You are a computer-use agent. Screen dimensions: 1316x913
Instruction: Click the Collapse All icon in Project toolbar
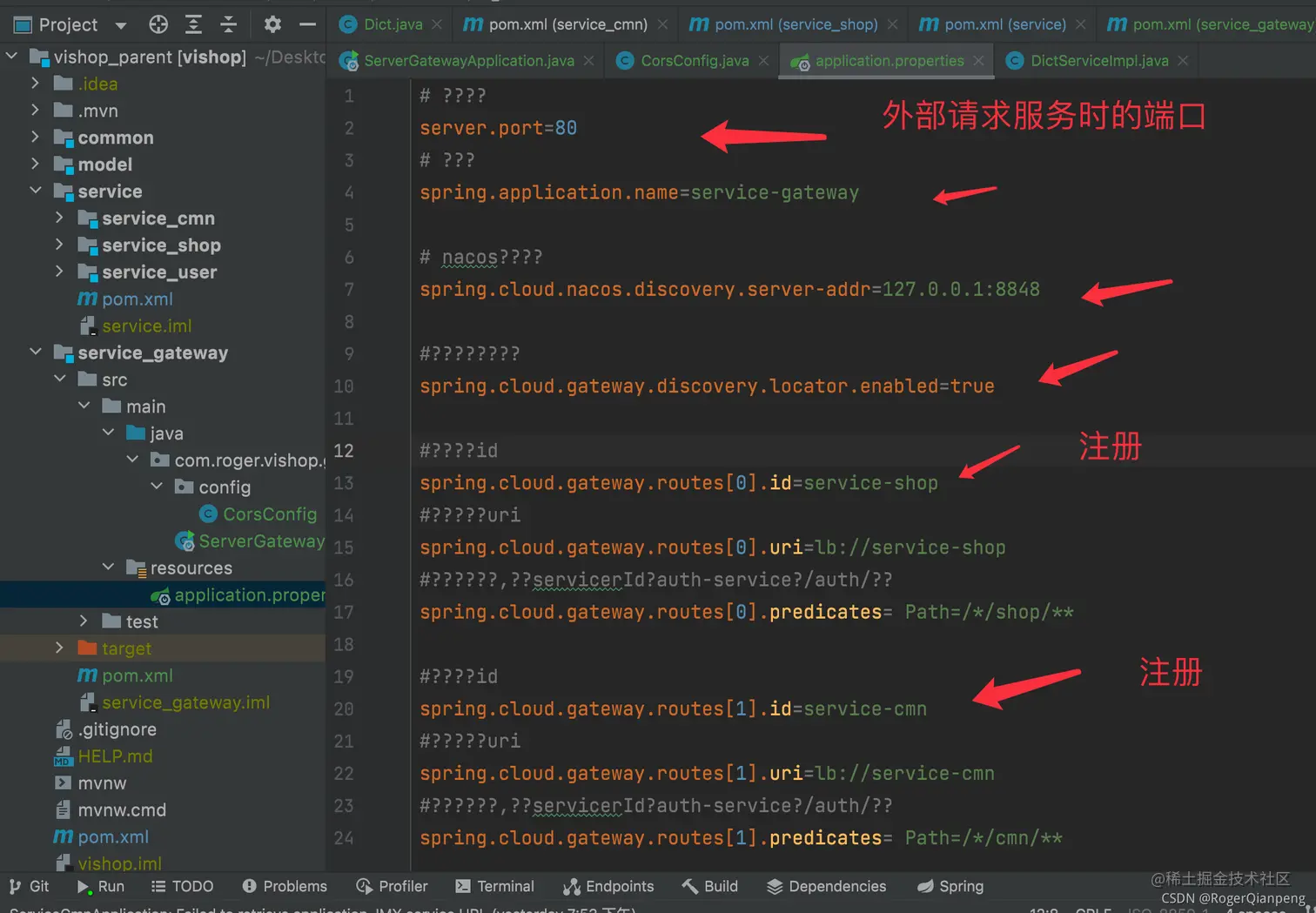click(228, 24)
